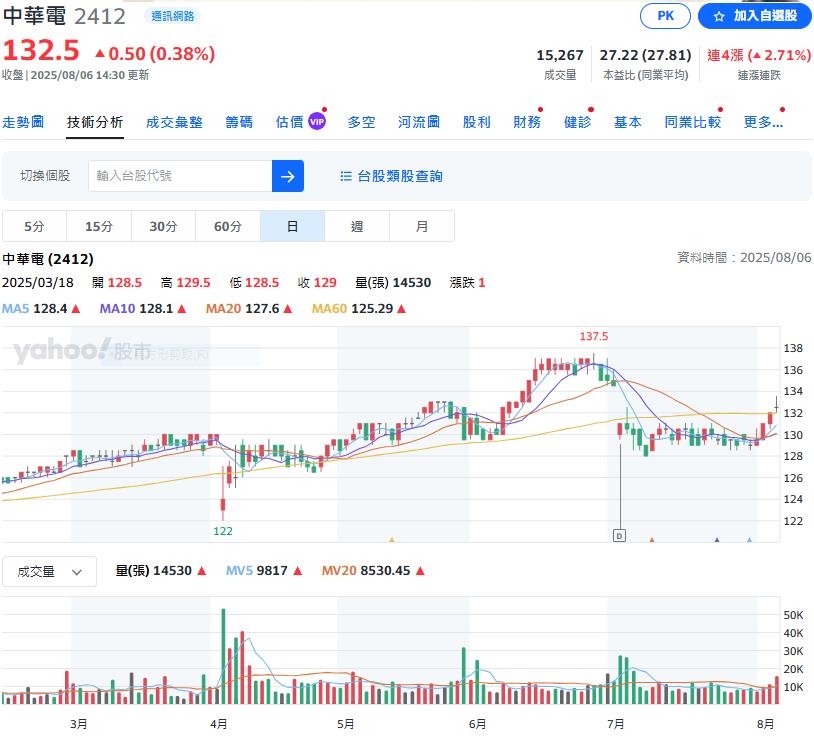814x746 pixels.
Task: Click the blue arrow search submit button
Action: click(x=288, y=176)
